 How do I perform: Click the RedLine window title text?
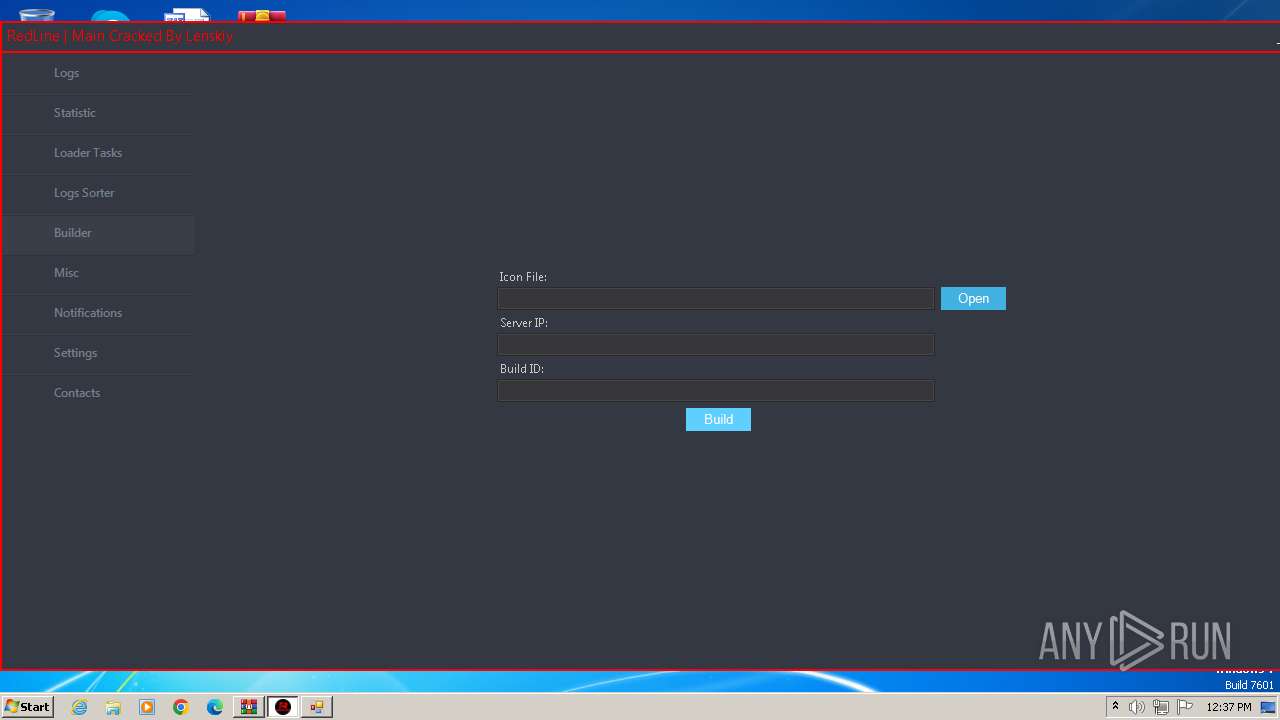tap(120, 36)
